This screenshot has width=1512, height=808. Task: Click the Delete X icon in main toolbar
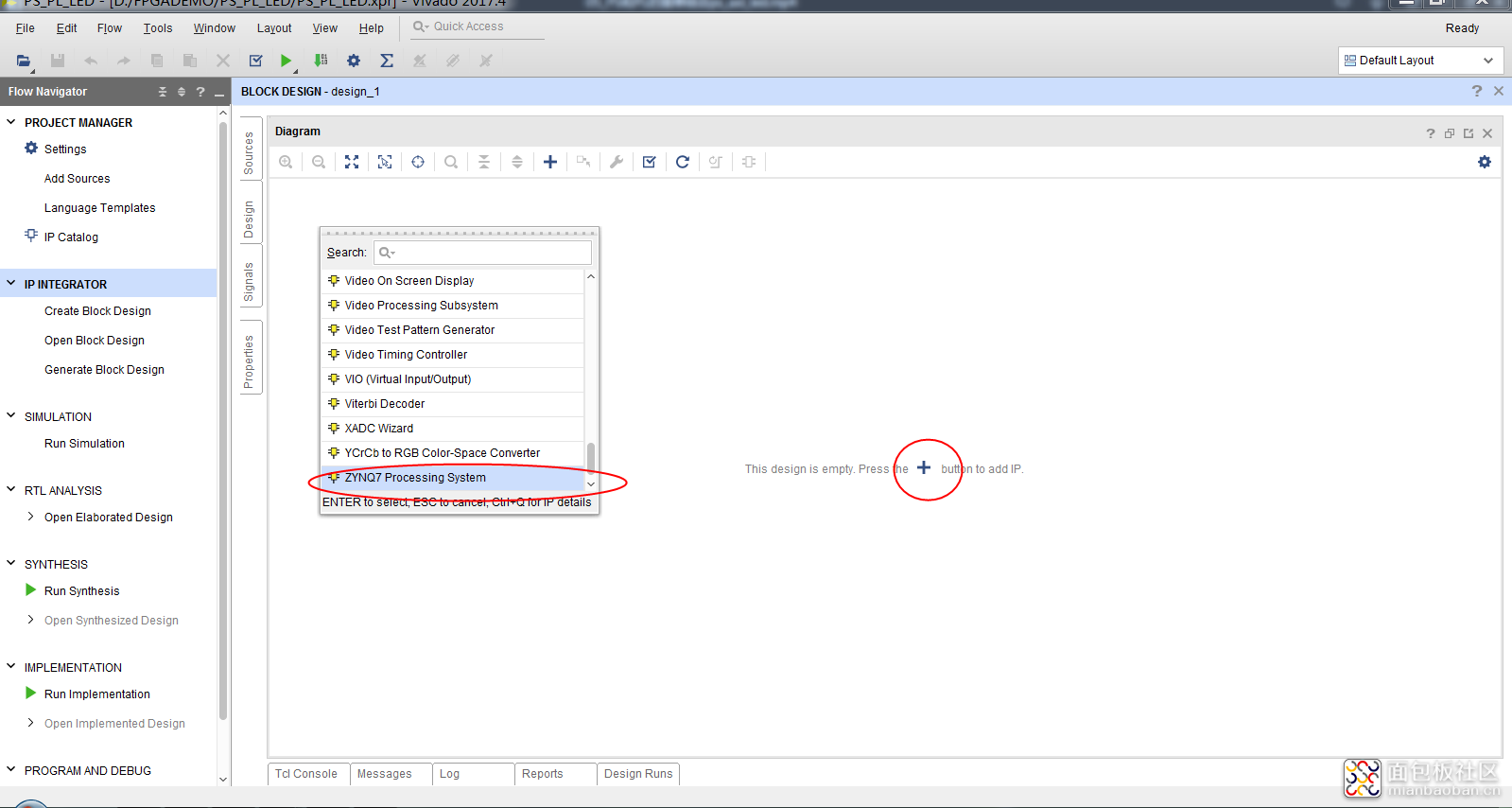223,61
